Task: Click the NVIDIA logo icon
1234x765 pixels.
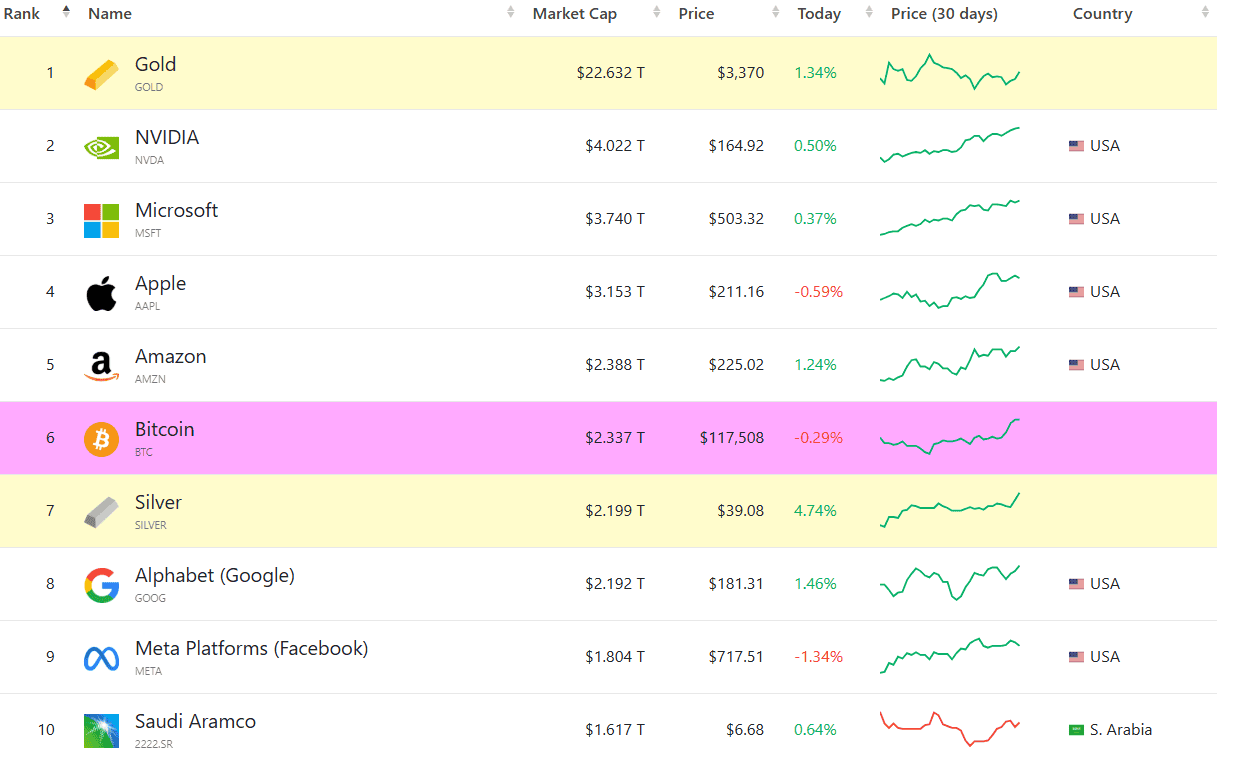Action: click(100, 145)
